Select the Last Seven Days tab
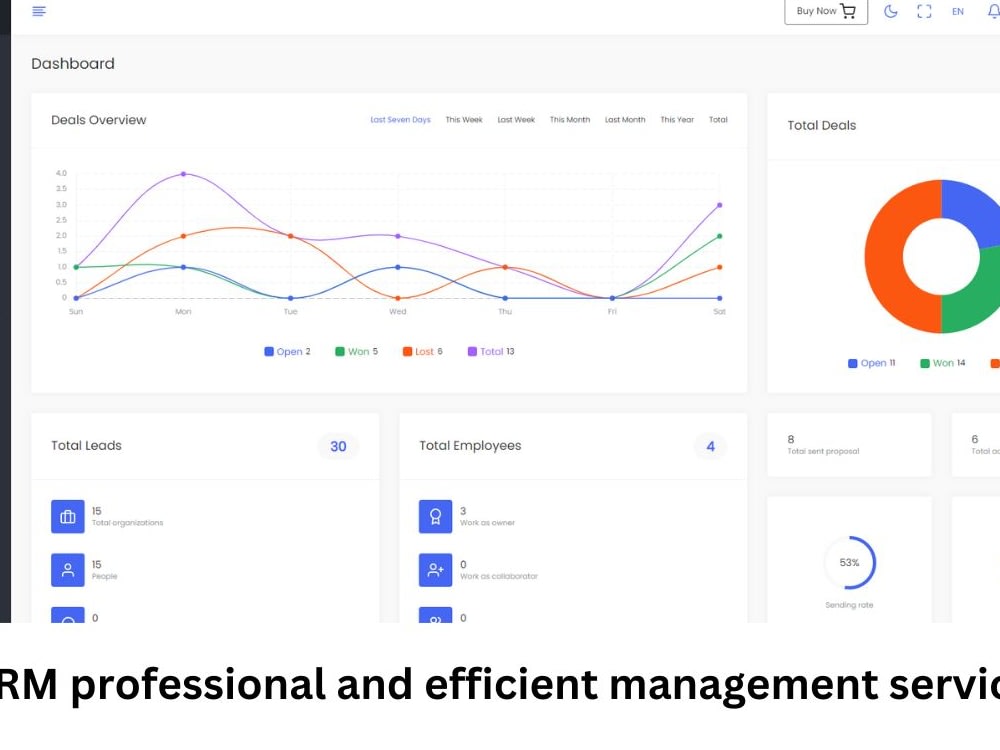1000x750 pixels. [x=401, y=119]
